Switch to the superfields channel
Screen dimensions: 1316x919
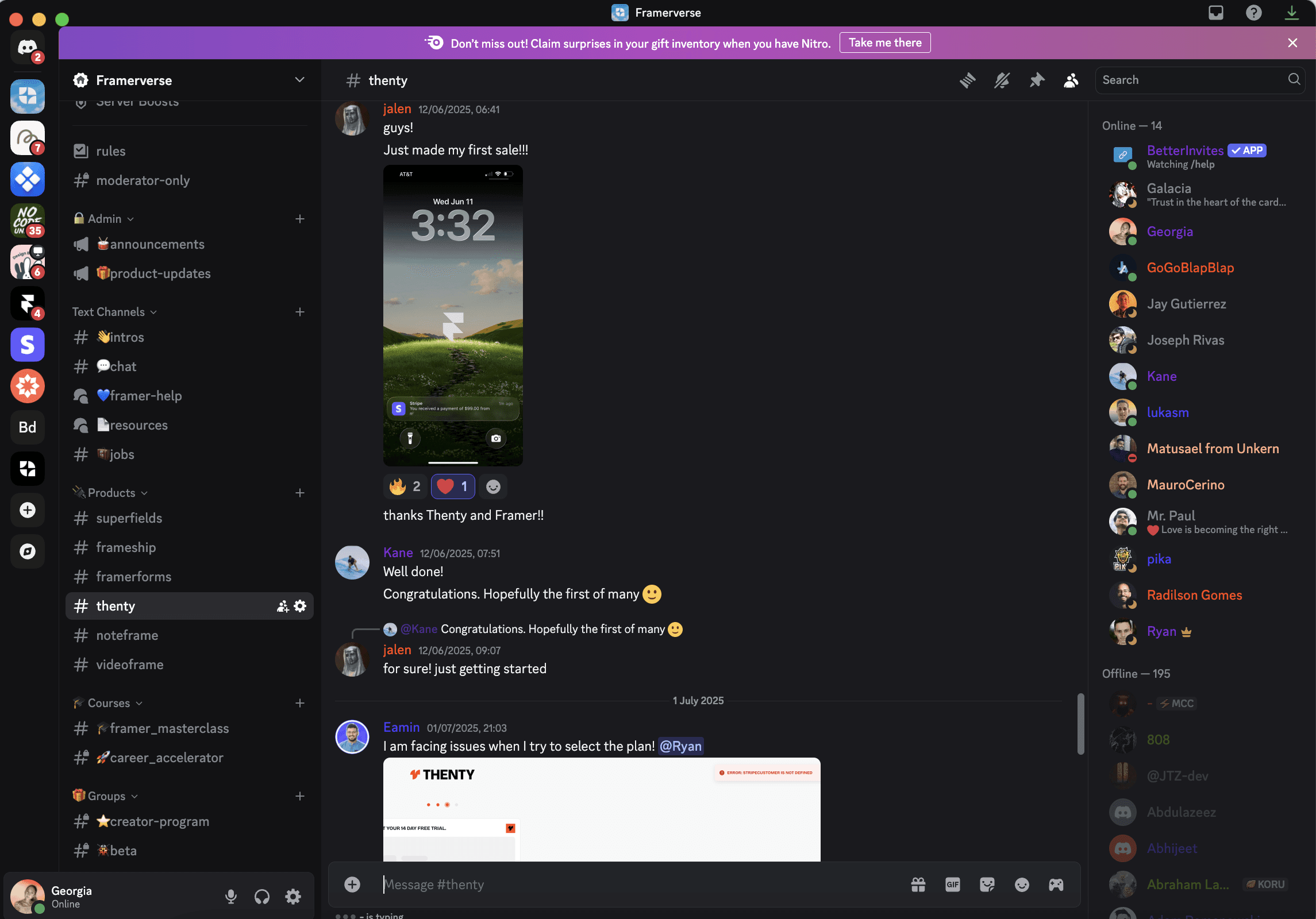coord(190,518)
